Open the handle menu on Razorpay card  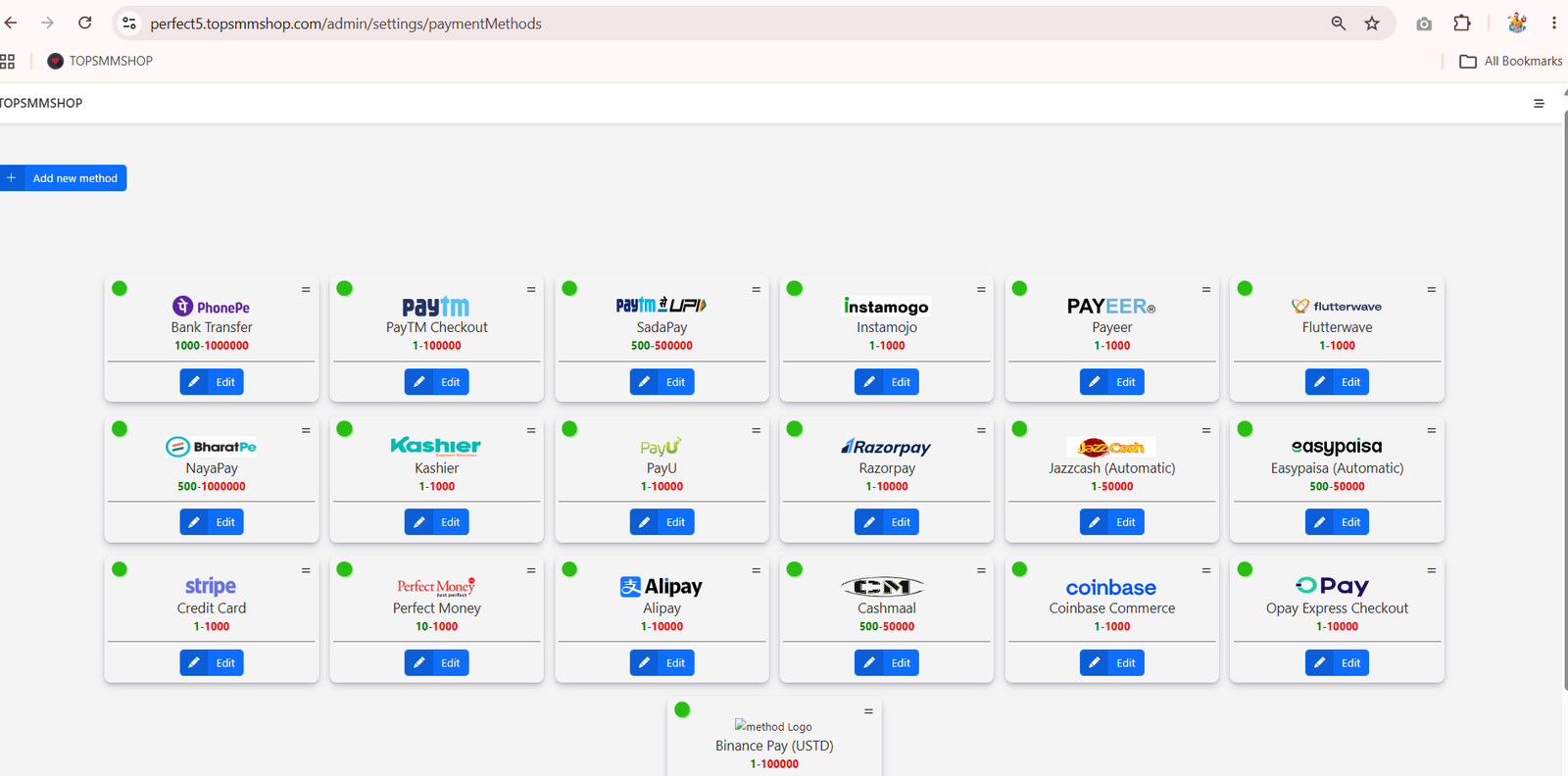(981, 430)
